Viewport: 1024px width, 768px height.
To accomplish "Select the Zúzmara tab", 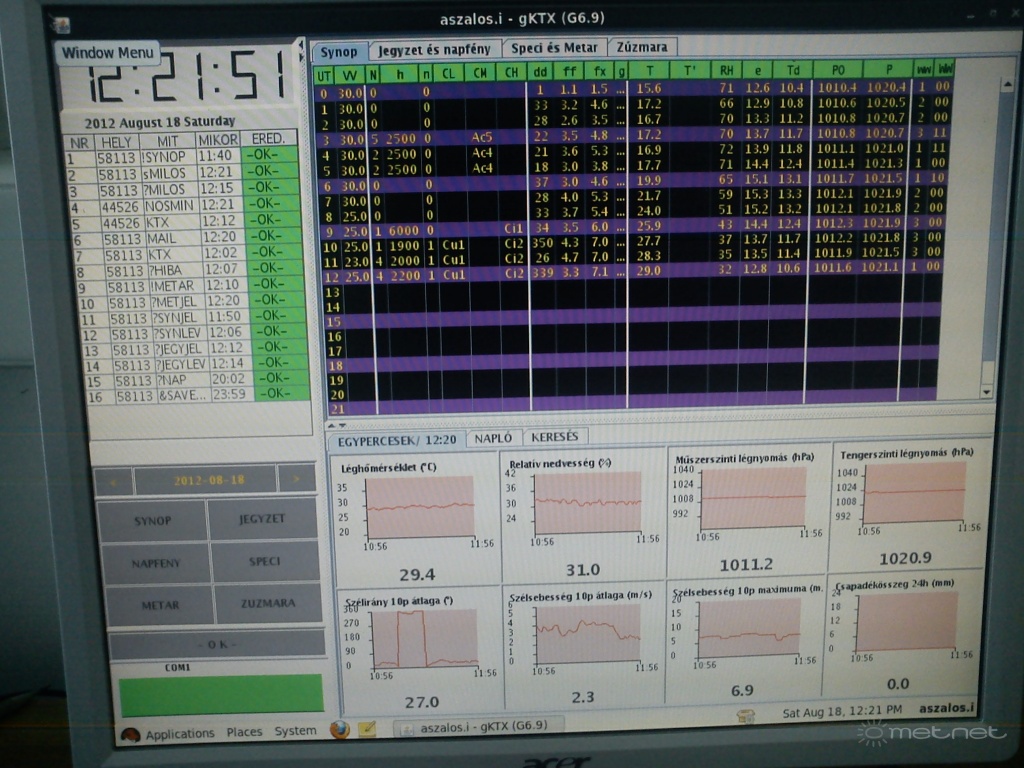I will coord(642,47).
